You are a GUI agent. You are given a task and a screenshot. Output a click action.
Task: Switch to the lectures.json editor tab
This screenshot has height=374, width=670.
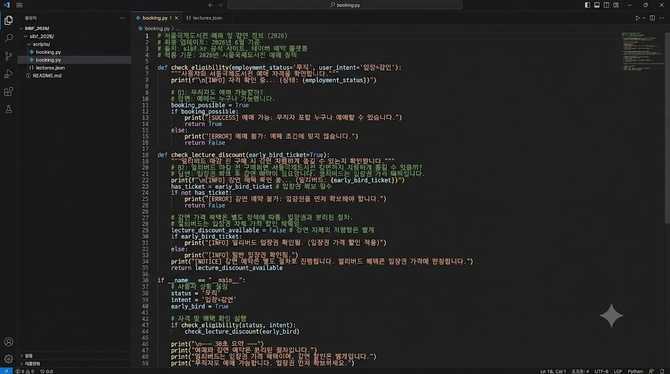tap(205, 18)
